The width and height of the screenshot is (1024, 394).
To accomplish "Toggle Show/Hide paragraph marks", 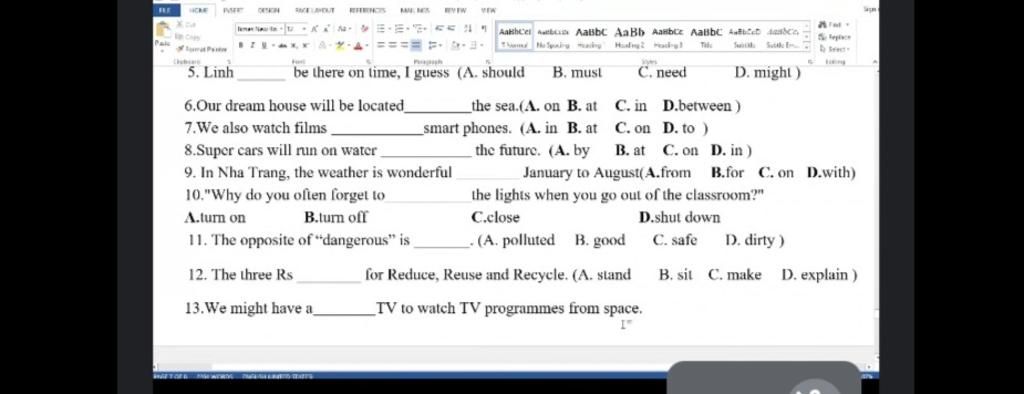I will point(484,29).
